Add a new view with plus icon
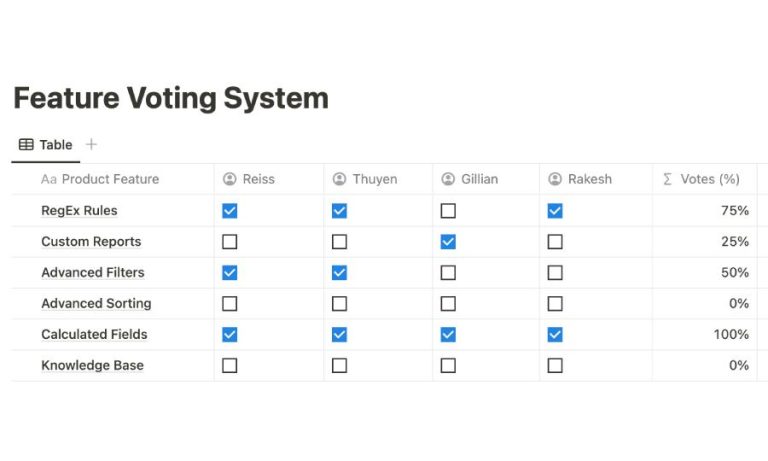768x461 pixels. point(91,145)
